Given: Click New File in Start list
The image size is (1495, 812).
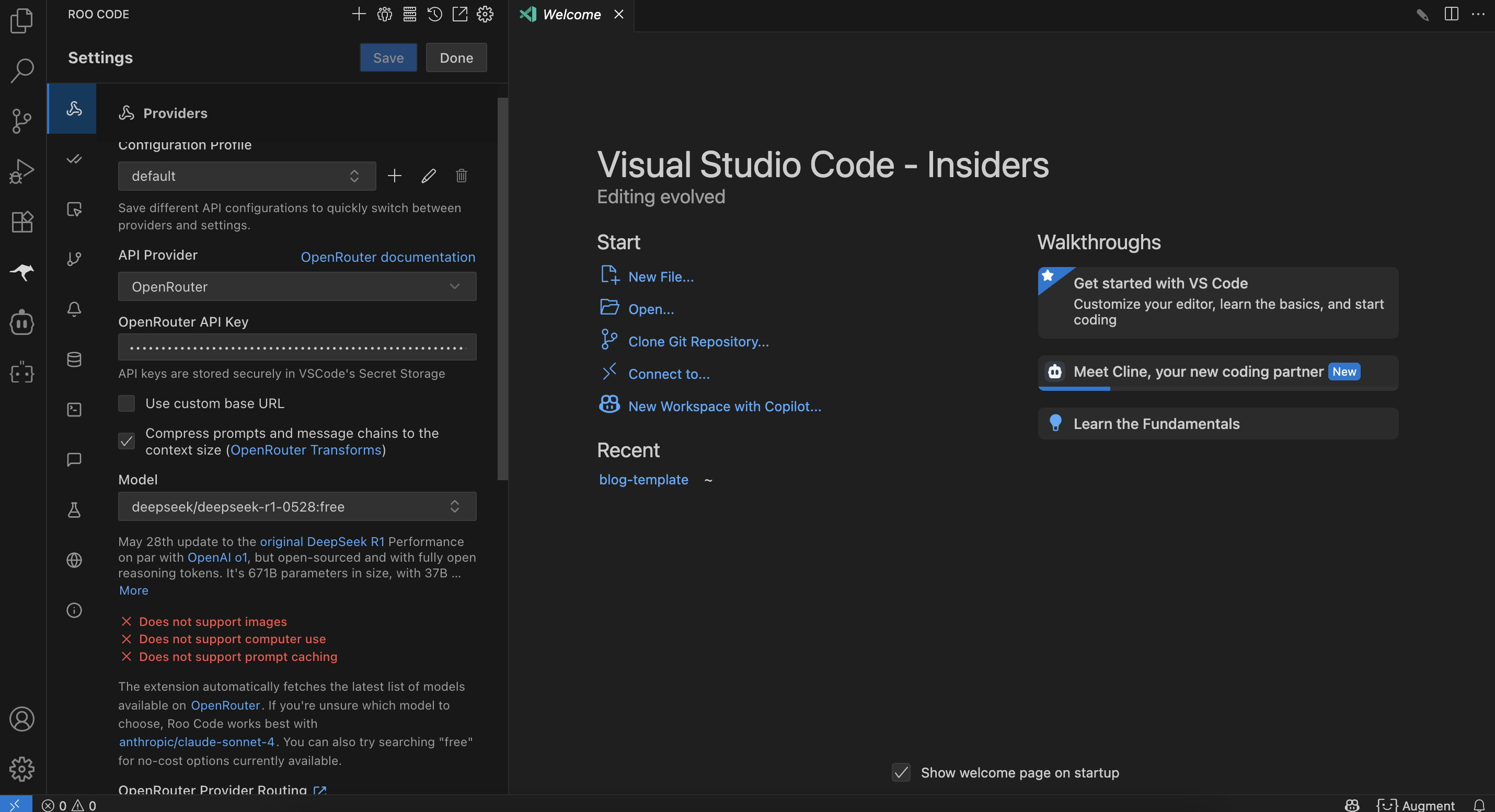Looking at the screenshot, I should (660, 276).
